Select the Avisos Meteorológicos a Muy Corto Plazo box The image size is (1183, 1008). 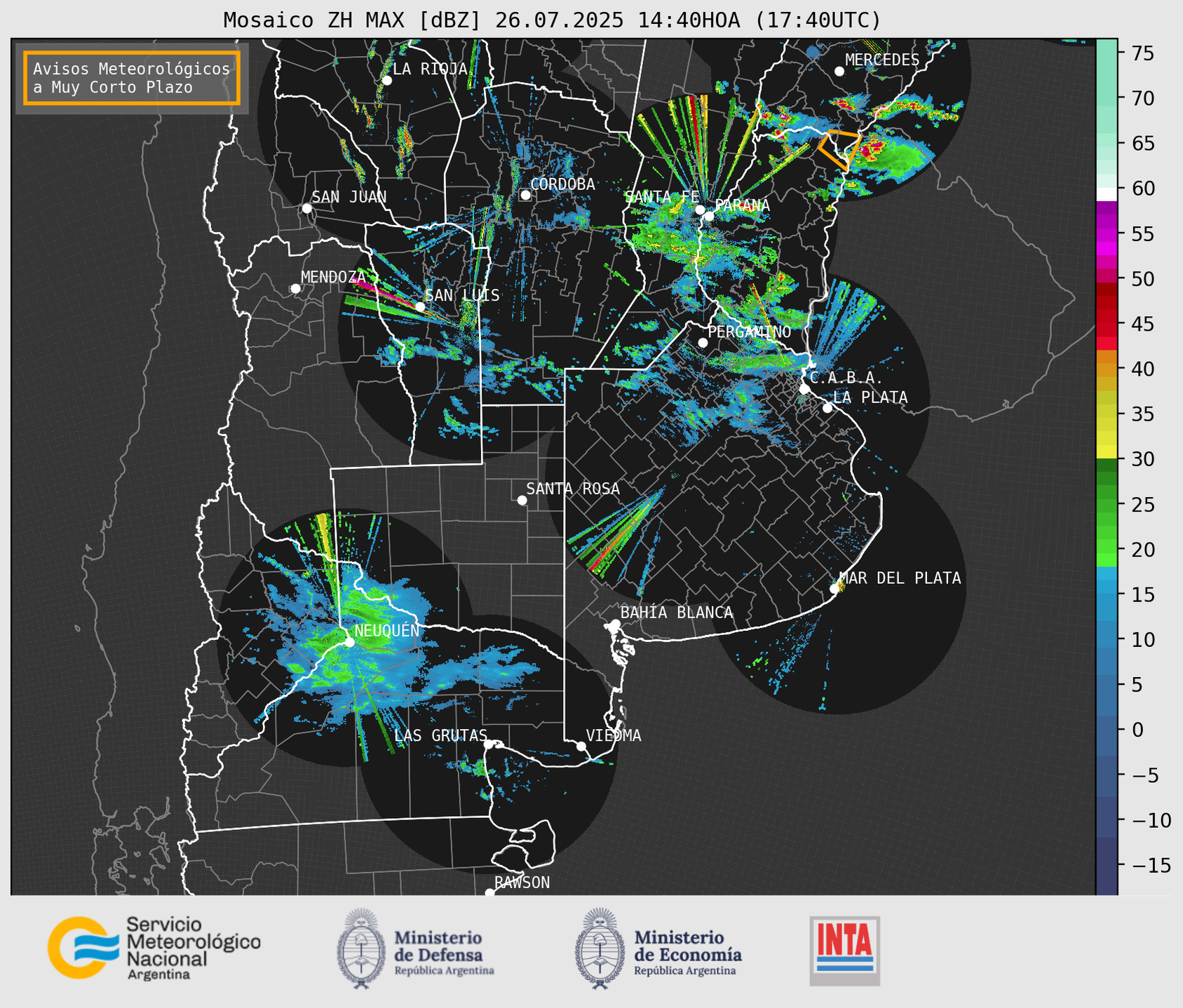132,78
